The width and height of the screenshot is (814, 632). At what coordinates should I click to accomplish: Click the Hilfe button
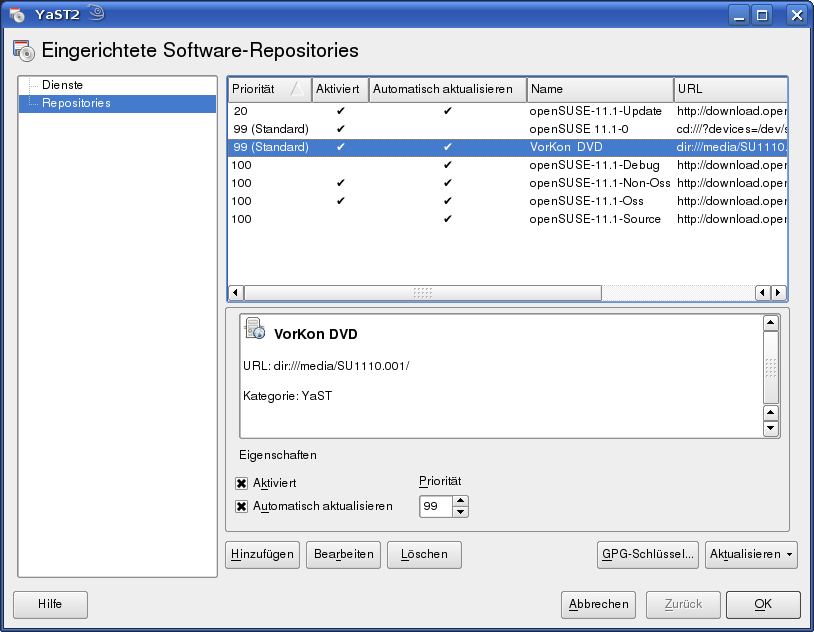click(x=50, y=604)
